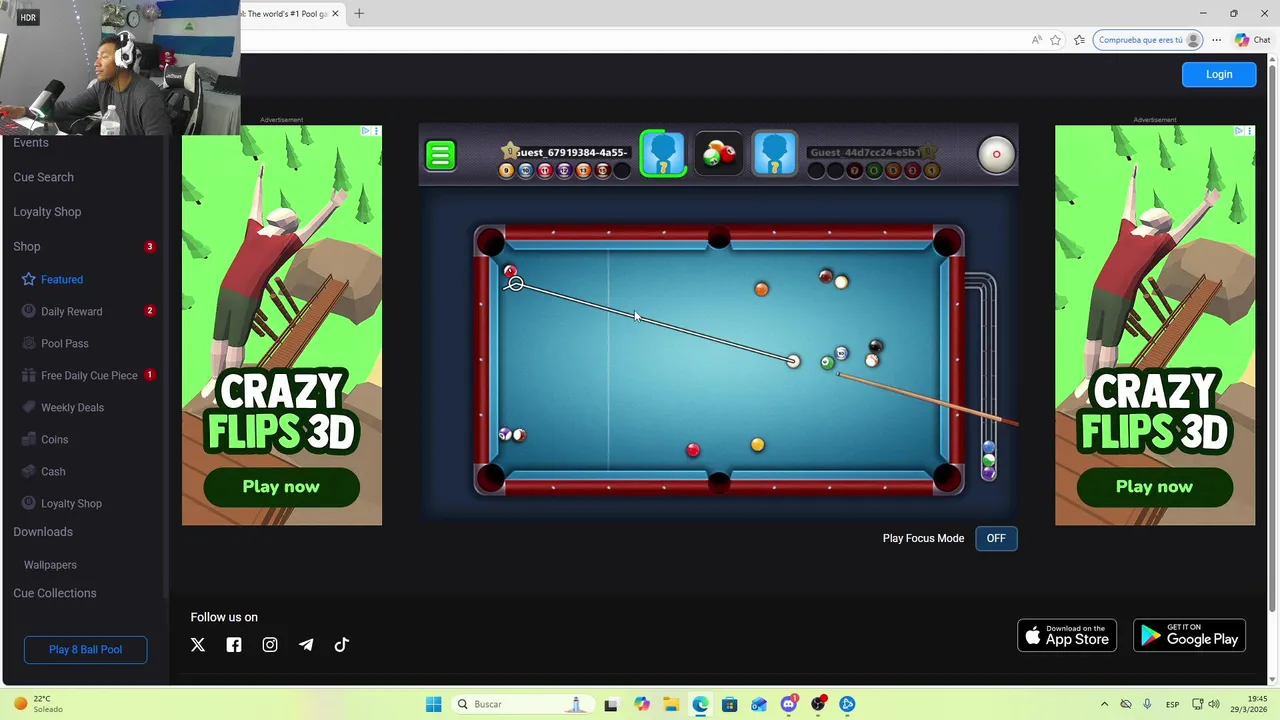1280x720 pixels.
Task: Open the Telegram social link
Action: [x=306, y=645]
